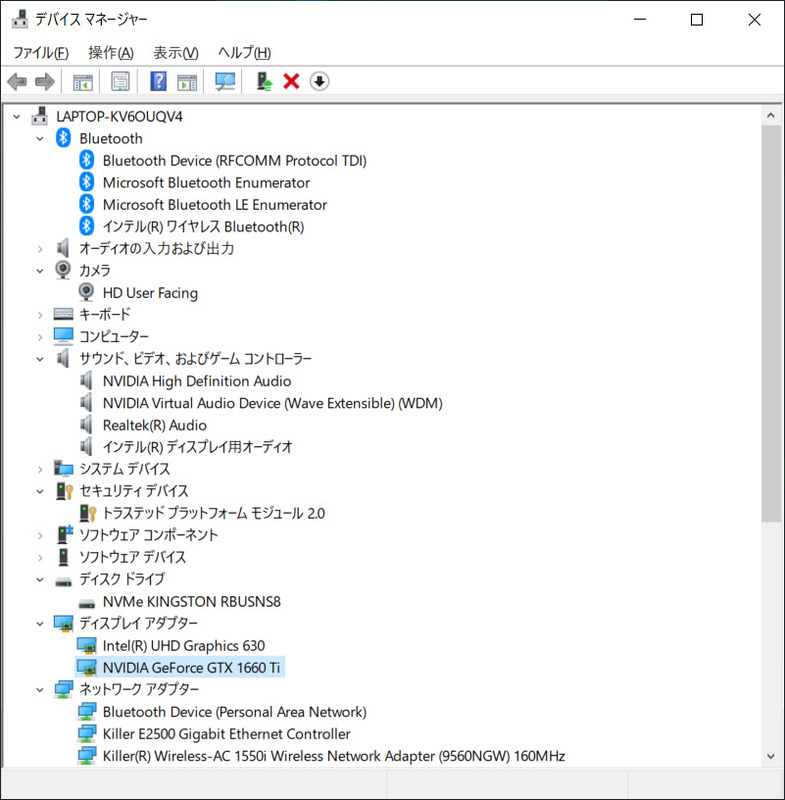
Task: Click the vertical scrollbar thumb
Action: pyautogui.click(x=771, y=323)
